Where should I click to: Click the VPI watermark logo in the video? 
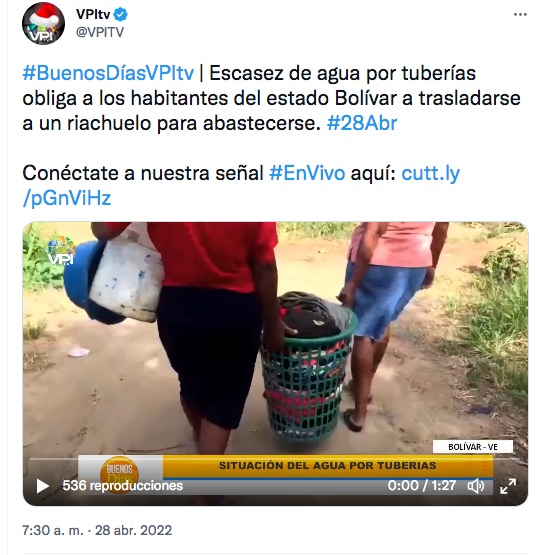pyautogui.click(x=61, y=251)
